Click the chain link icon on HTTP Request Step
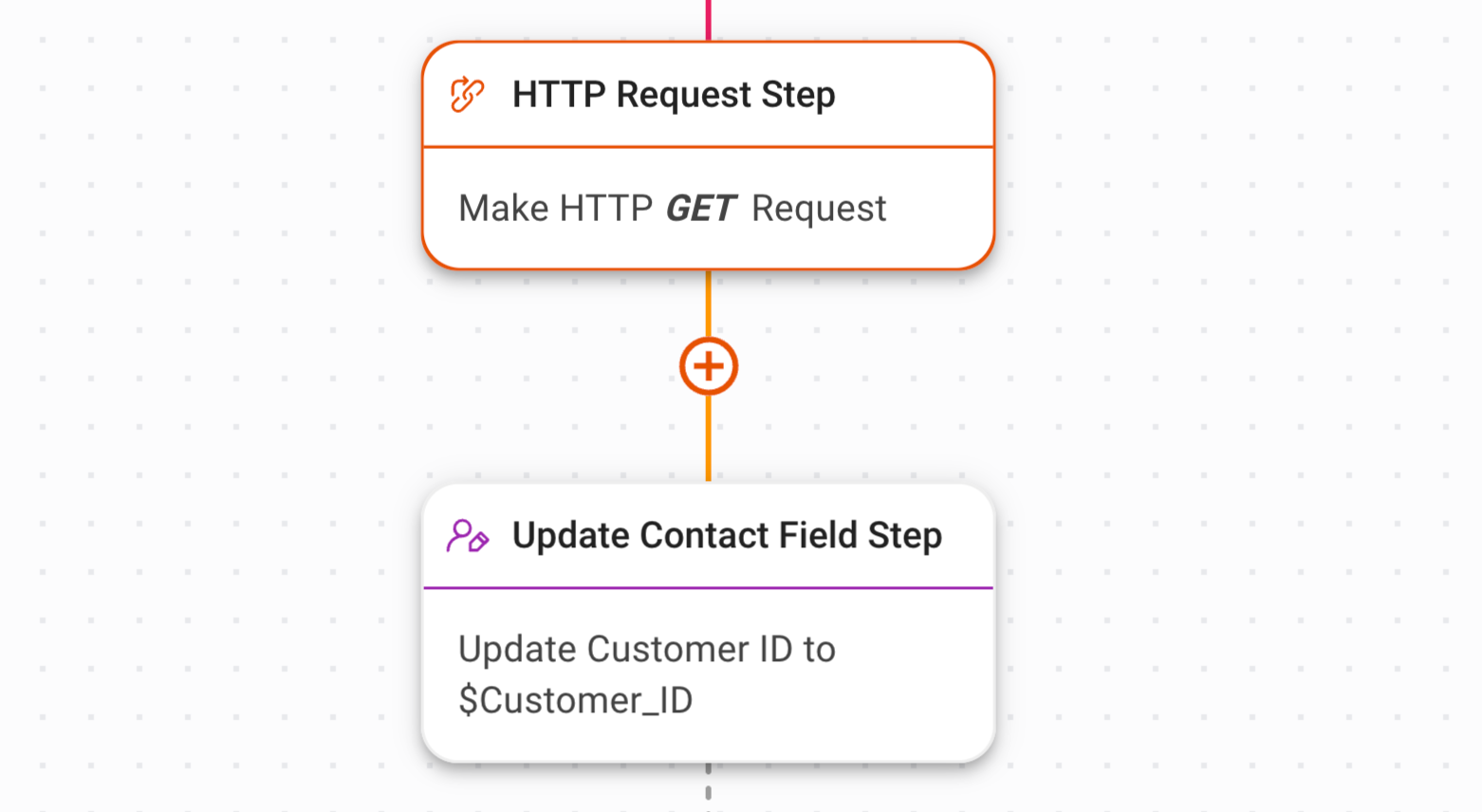 pos(466,93)
